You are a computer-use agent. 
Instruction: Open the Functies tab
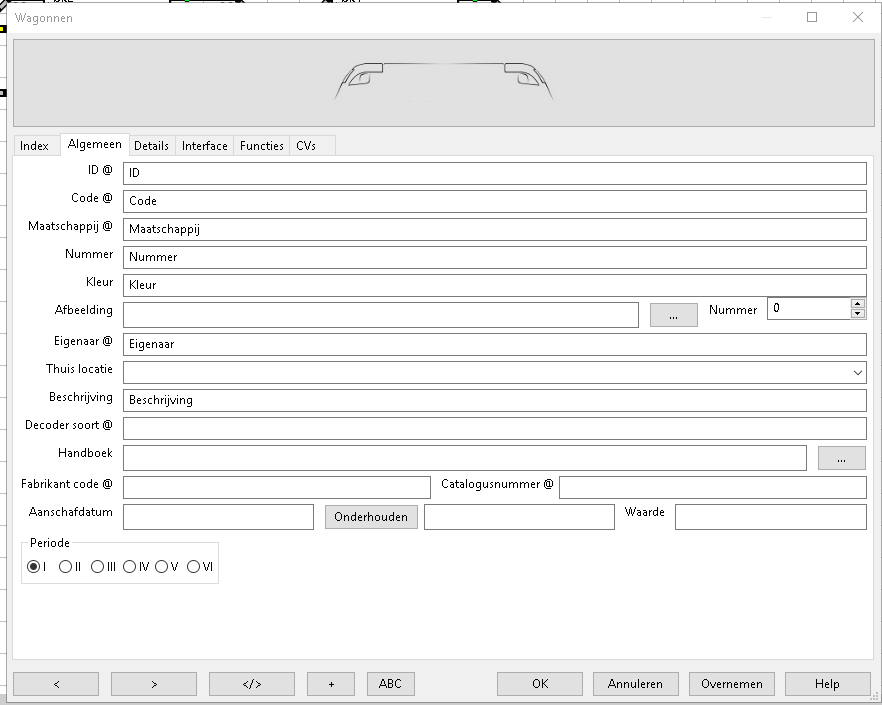tap(261, 146)
